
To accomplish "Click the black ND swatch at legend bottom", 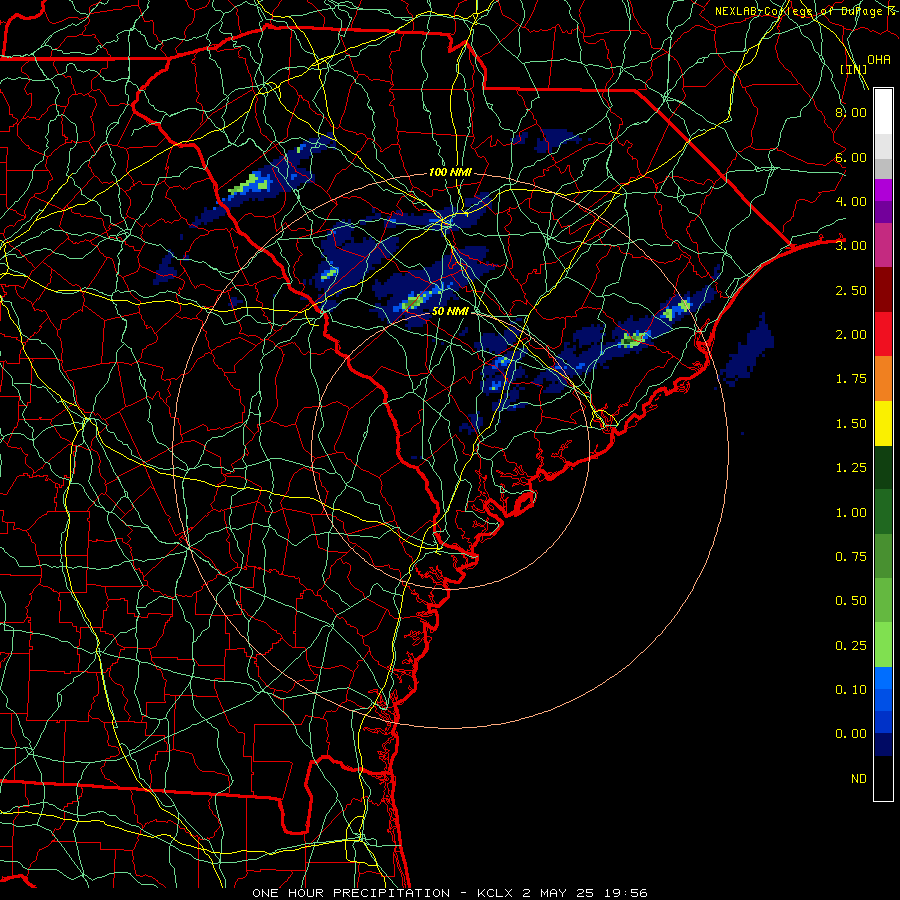I will tap(883, 778).
